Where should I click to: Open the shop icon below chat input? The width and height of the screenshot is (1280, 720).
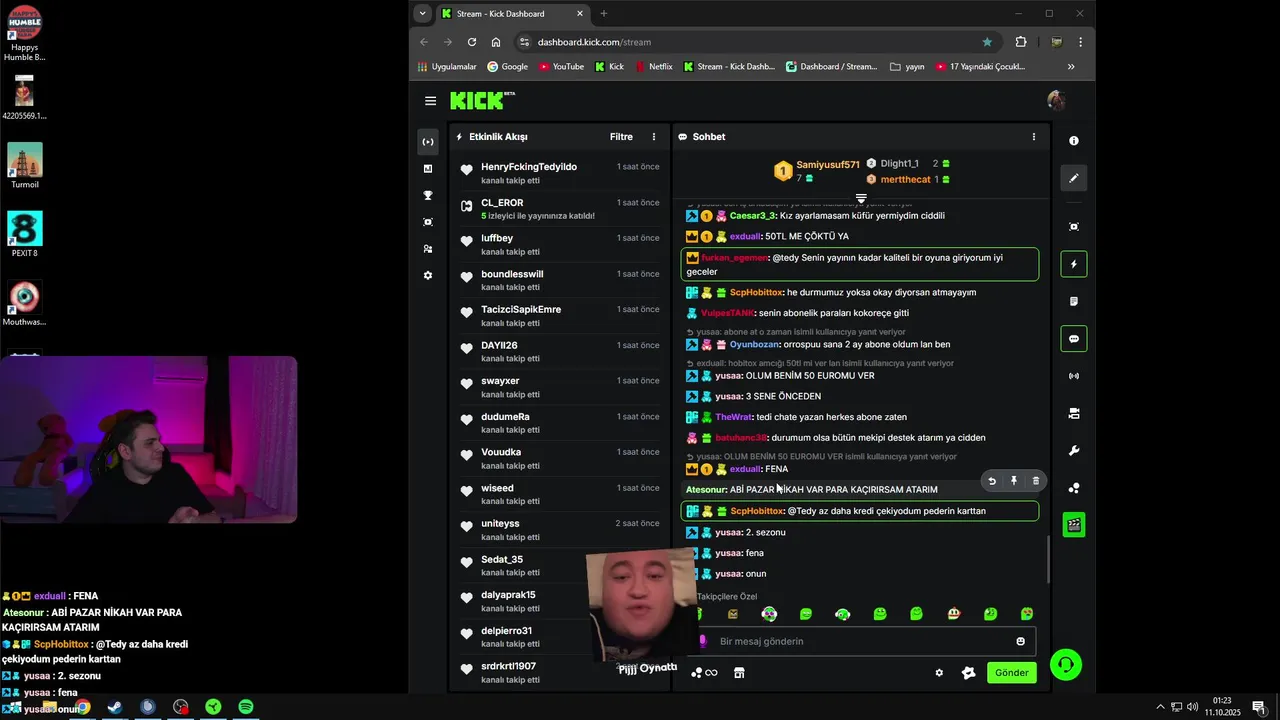click(739, 673)
